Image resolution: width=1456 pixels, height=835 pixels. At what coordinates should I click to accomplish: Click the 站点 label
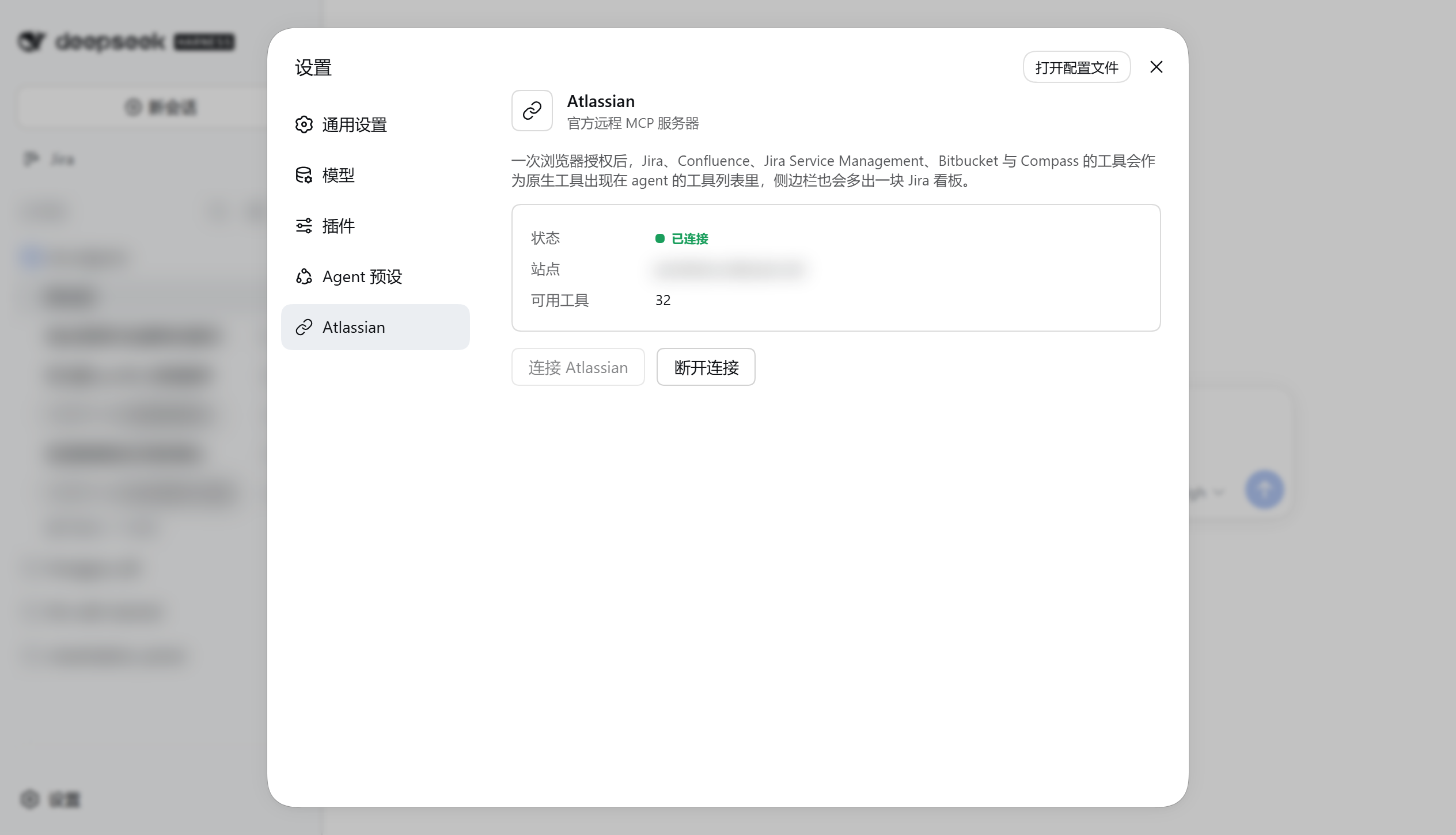coord(545,269)
